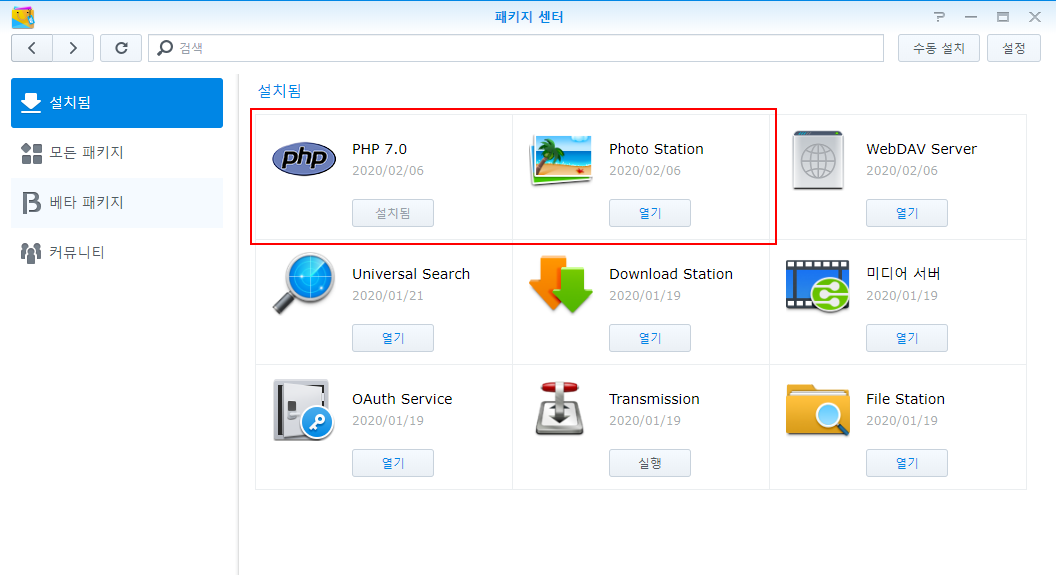Screen dimensions: 1056x575
Task: Select the 설치됨 installed tab in sidebar
Action: tap(117, 102)
